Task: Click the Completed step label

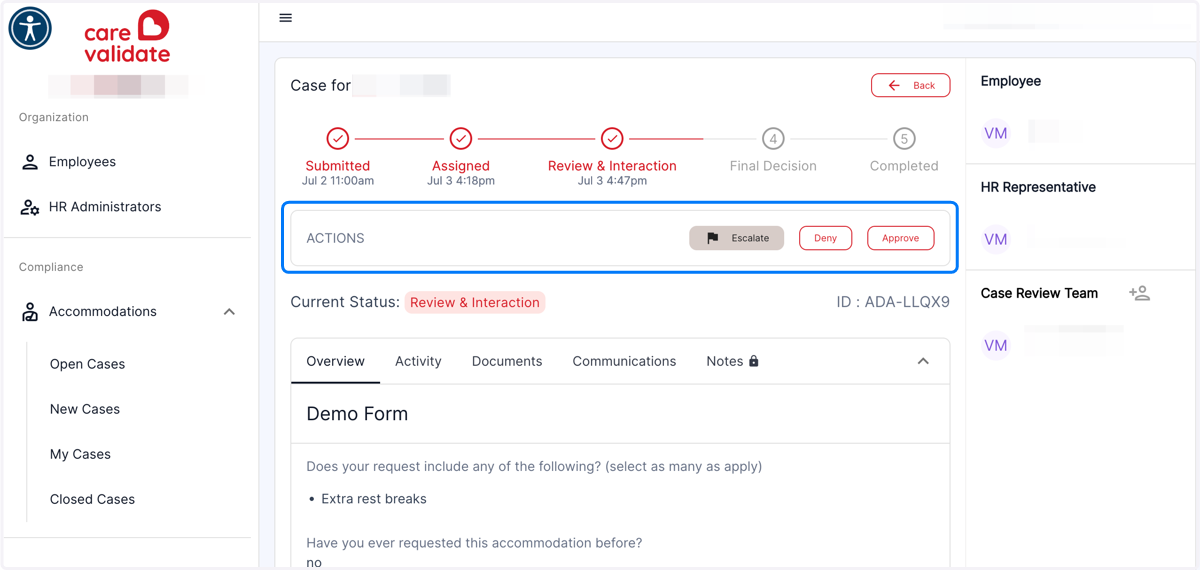Action: coord(904,166)
